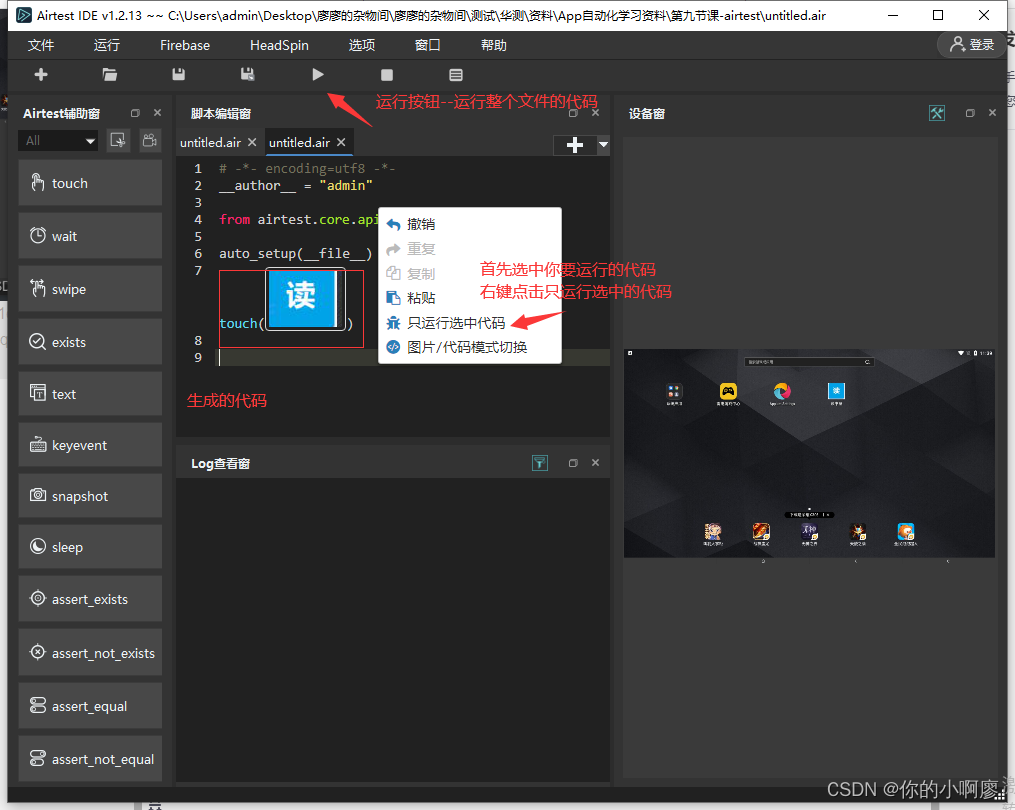Open the 运行 menu

(x=107, y=45)
